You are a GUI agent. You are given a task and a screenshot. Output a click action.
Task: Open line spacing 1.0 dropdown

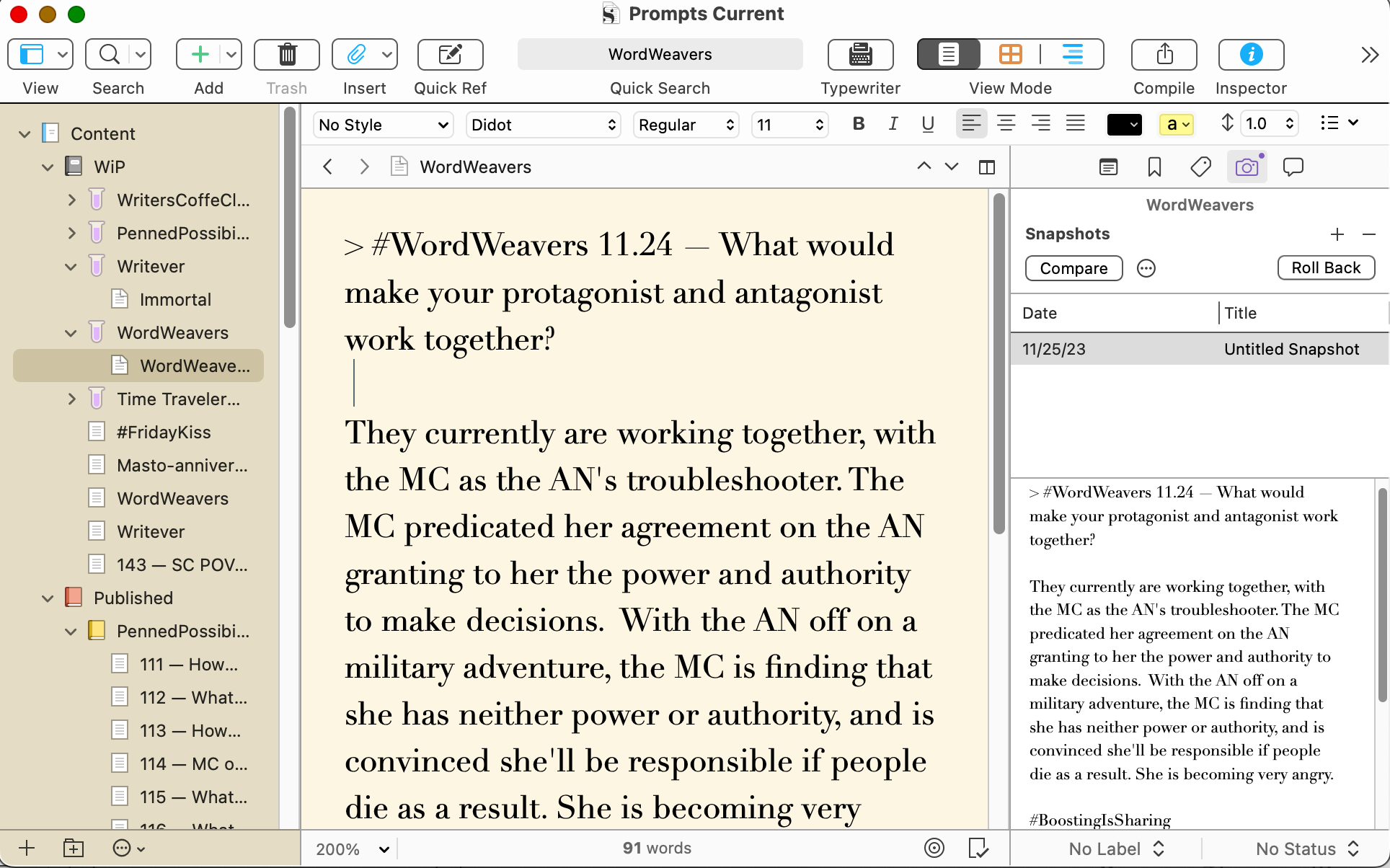[x=1269, y=124]
